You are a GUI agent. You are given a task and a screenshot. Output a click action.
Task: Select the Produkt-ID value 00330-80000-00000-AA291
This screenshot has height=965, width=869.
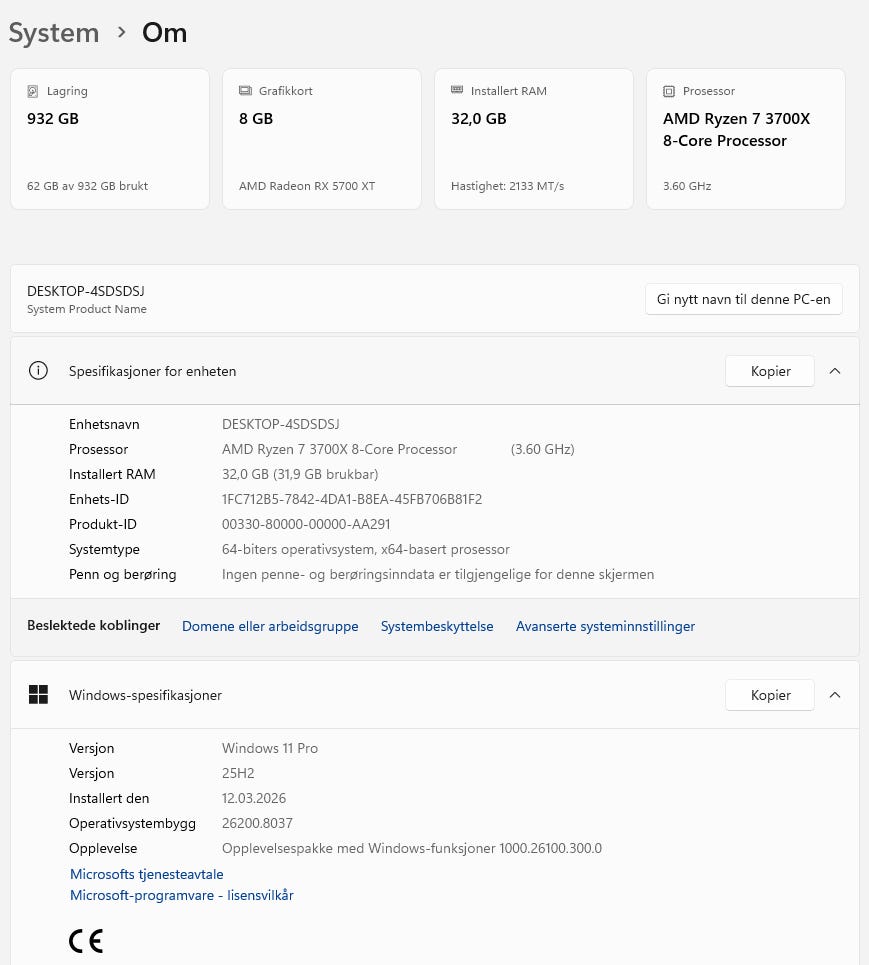[x=306, y=524]
